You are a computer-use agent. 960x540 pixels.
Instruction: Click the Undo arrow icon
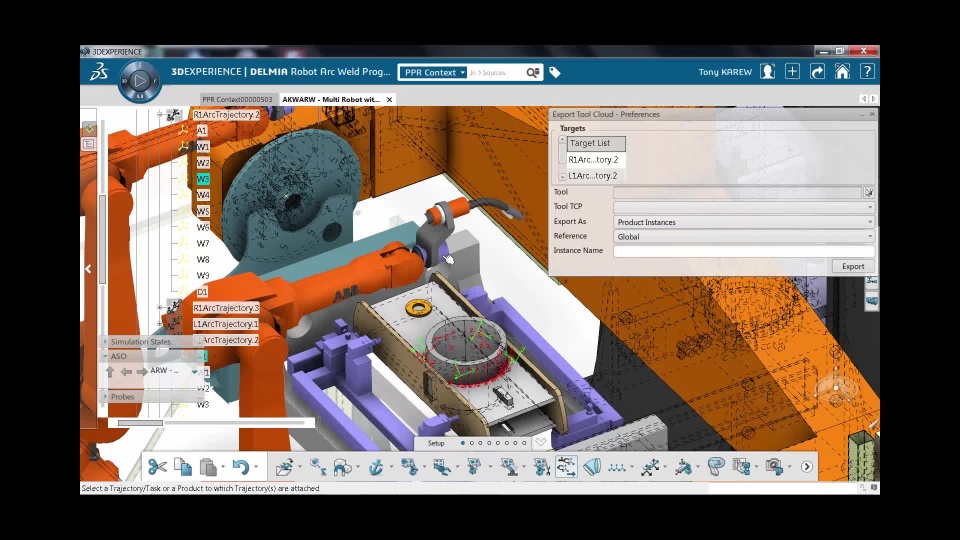[x=241, y=467]
